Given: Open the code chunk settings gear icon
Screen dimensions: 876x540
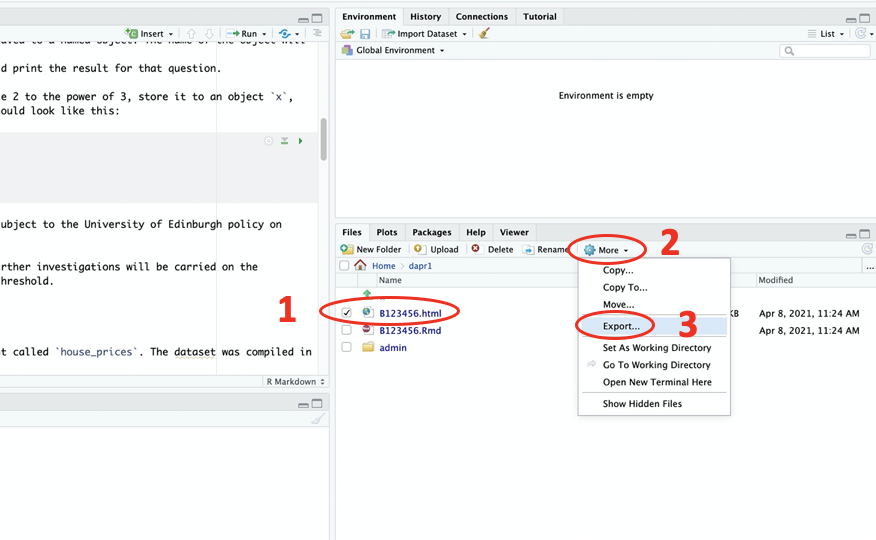Looking at the screenshot, I should click(x=268, y=141).
